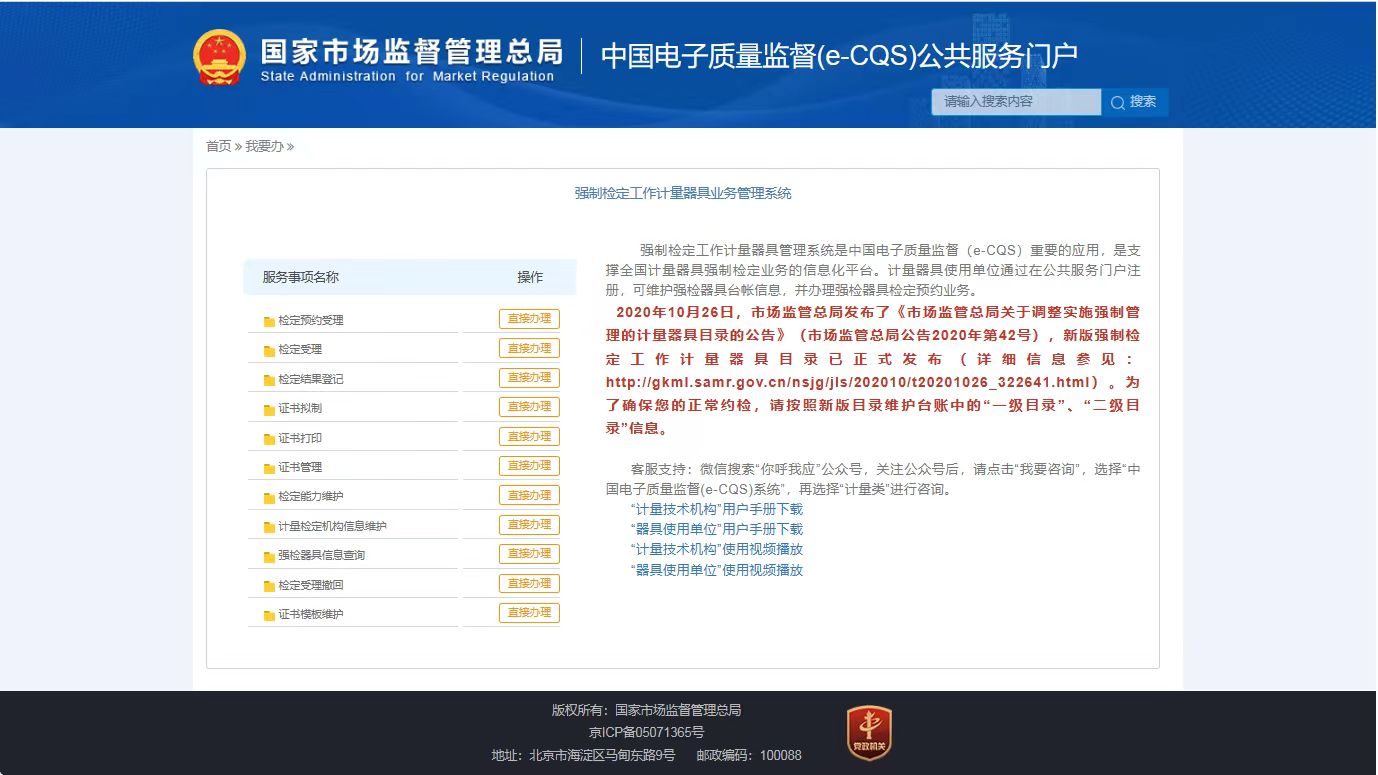Image resolution: width=1378 pixels, height=775 pixels.
Task: Click the folder icon beside 证书模板维护
Action: (x=269, y=615)
